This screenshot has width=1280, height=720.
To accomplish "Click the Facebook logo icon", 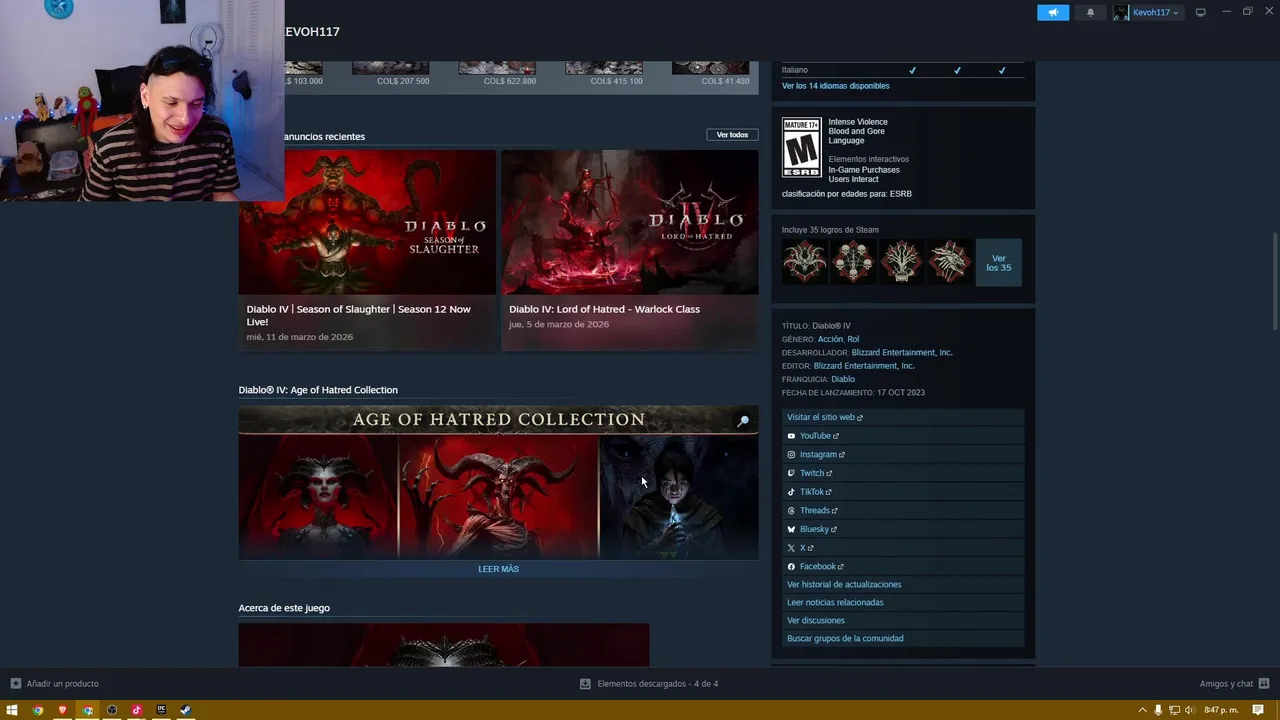I will click(791, 567).
